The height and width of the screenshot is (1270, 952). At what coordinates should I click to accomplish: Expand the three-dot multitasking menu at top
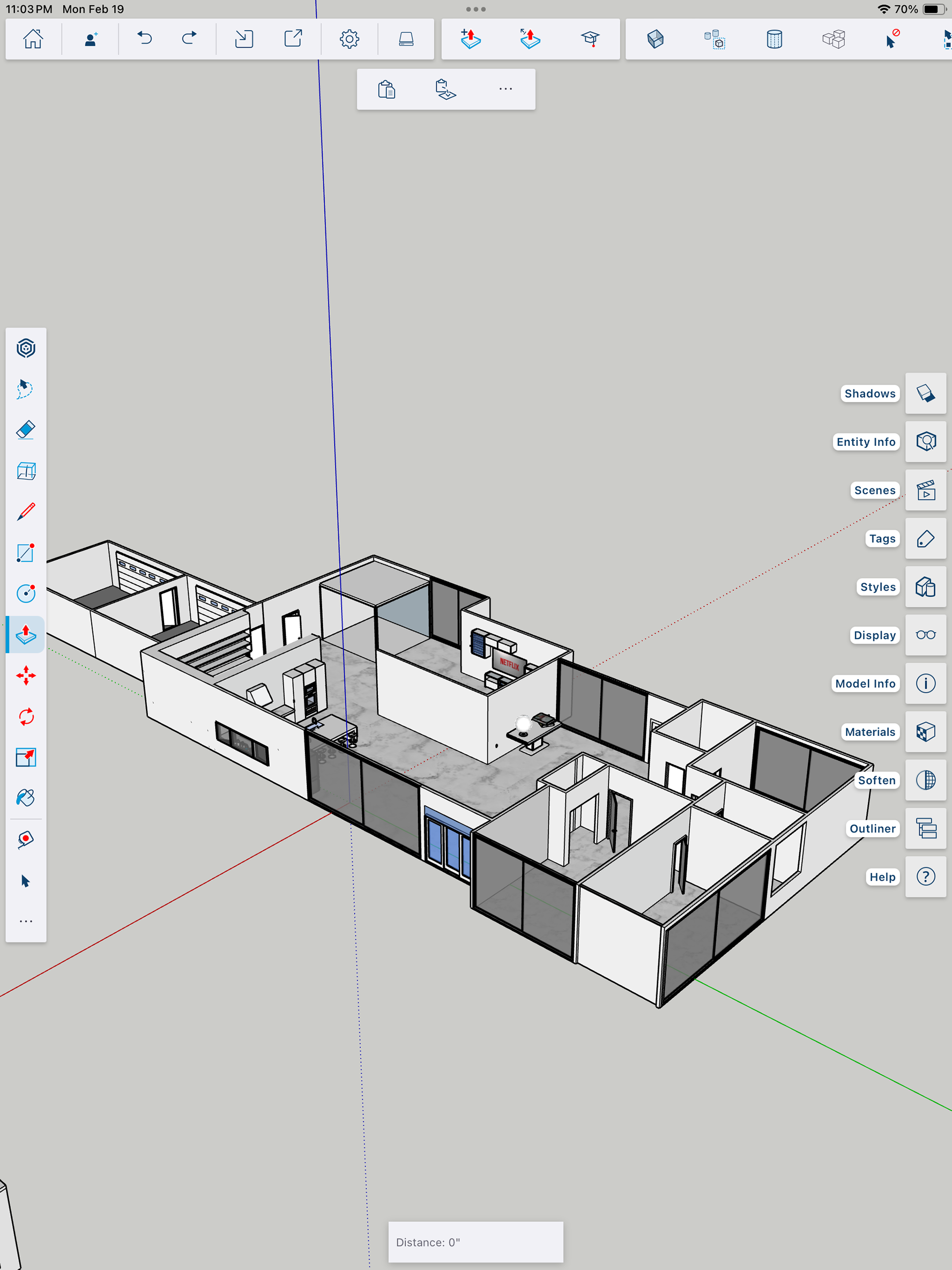pyautogui.click(x=476, y=9)
